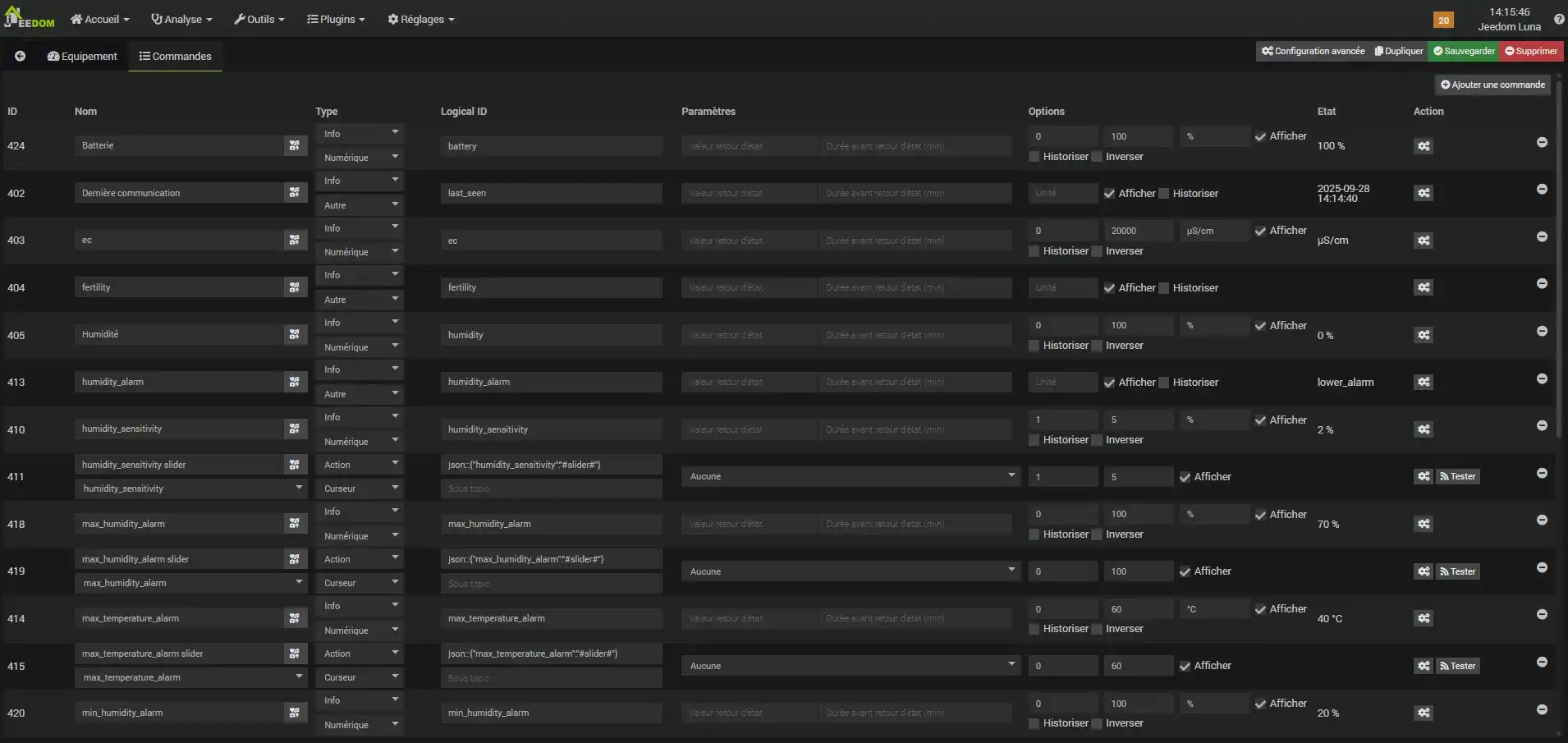Toggle Inverser checkbox for the ec command
1568x743 pixels.
(x=1097, y=251)
